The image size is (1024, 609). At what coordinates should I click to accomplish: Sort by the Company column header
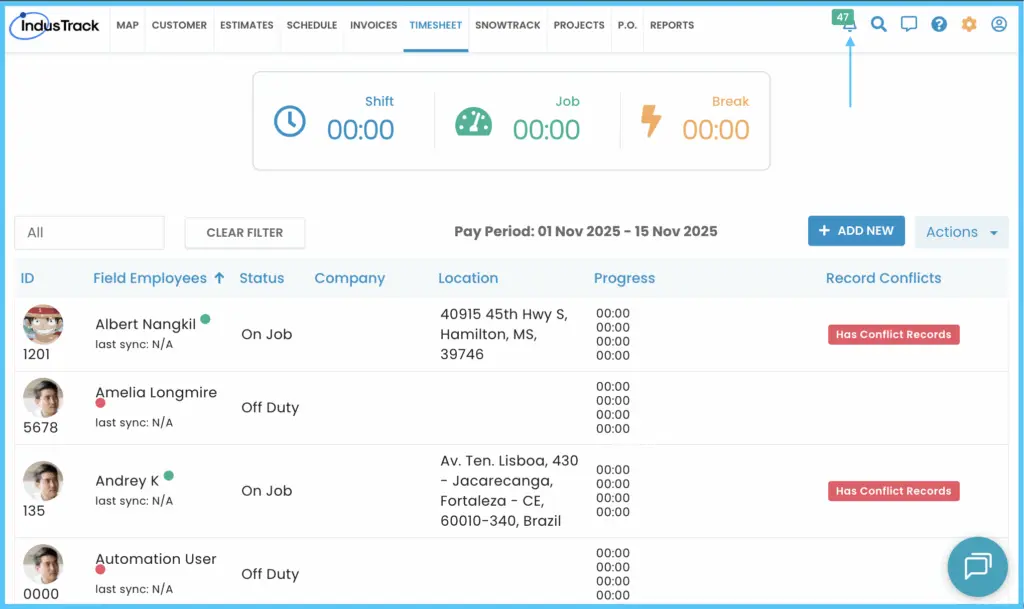pos(349,278)
